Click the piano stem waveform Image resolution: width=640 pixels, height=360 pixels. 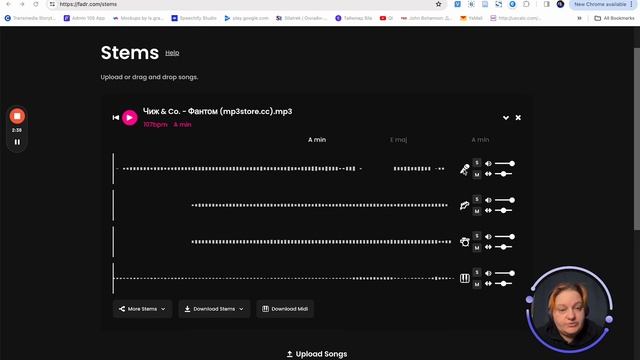pyautogui.click(x=284, y=278)
